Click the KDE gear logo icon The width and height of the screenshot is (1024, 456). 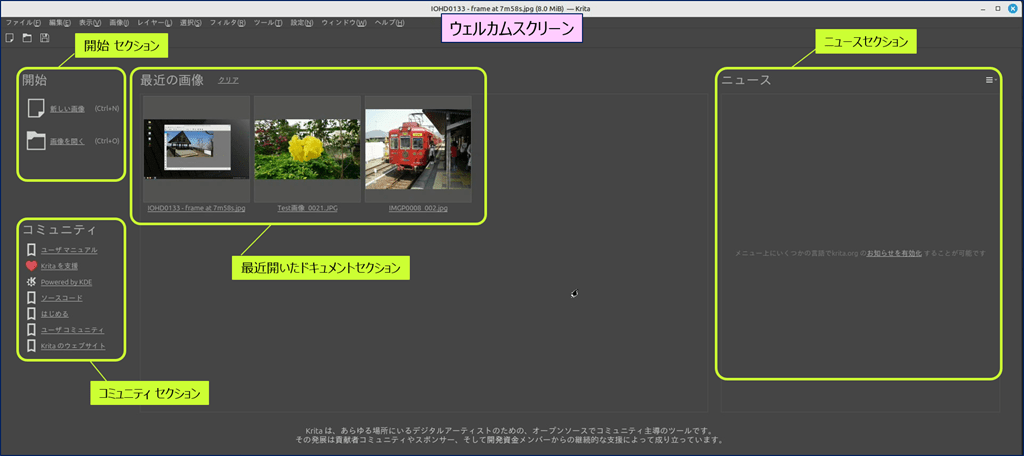click(x=32, y=282)
